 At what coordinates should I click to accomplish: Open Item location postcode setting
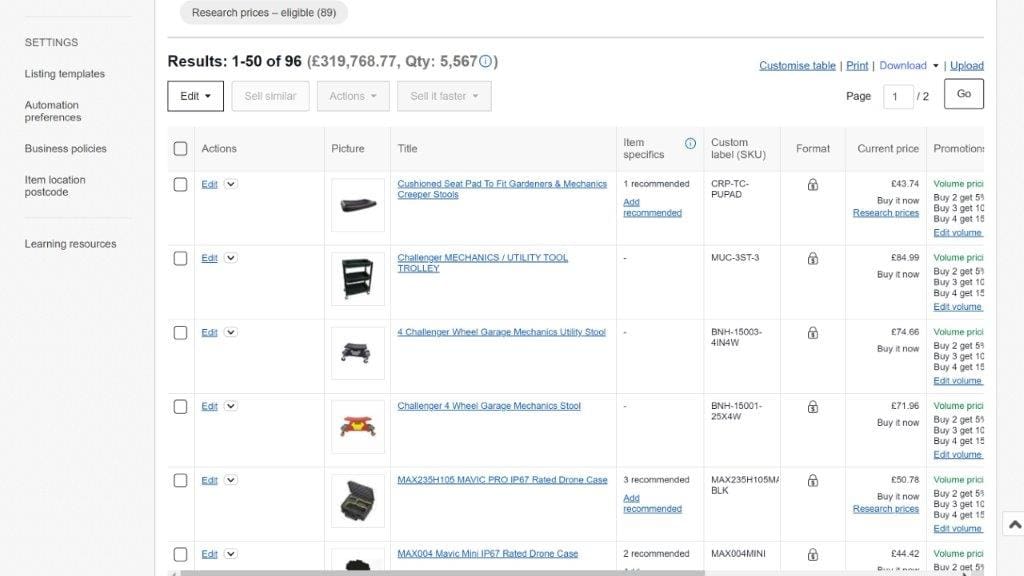pos(55,186)
